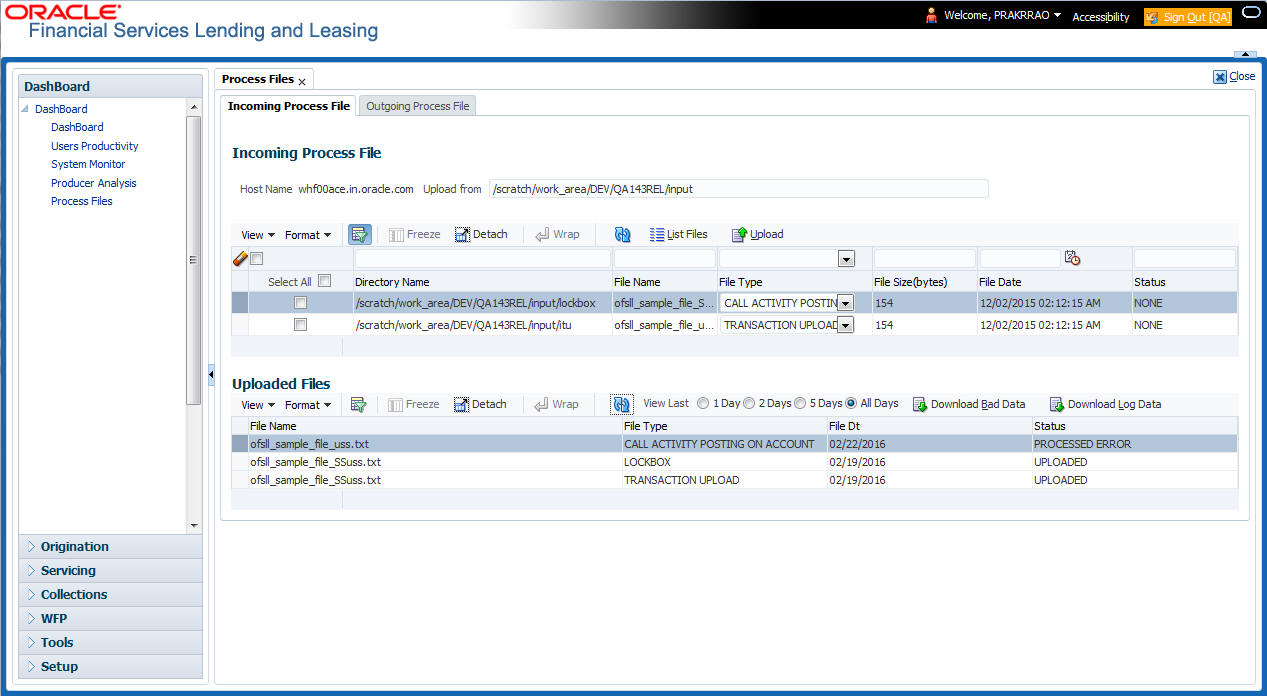Click the collapse header arrow below the banner
The width and height of the screenshot is (1267, 696).
coord(1244,55)
